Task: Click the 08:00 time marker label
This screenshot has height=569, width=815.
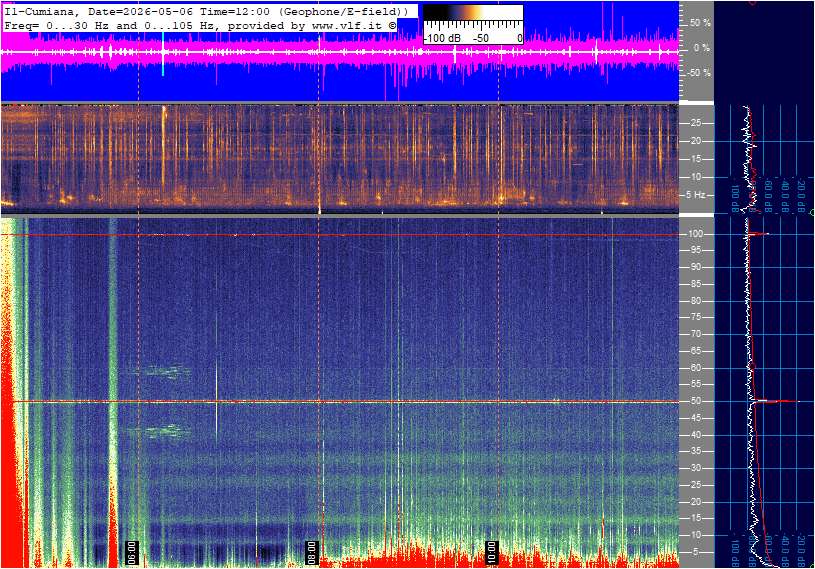Action: pyautogui.click(x=311, y=552)
